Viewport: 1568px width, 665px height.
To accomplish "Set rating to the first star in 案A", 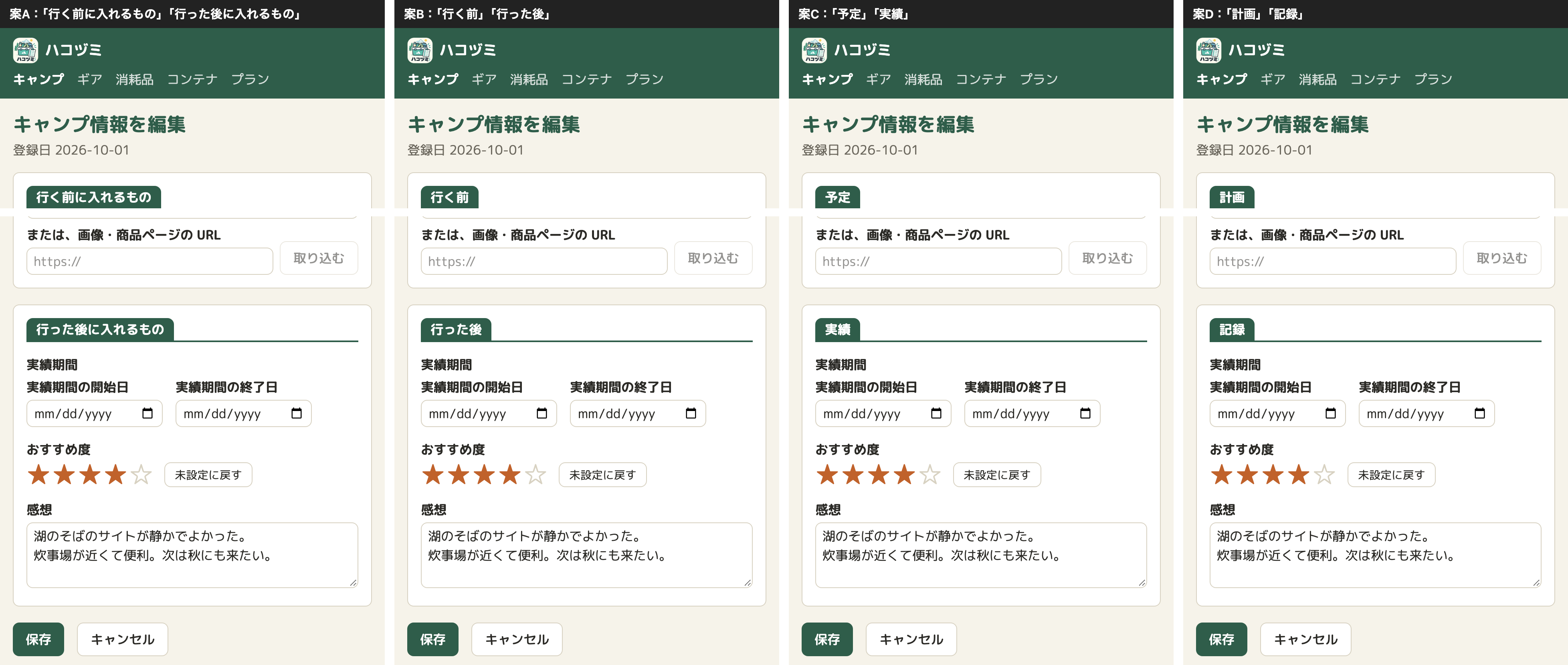I will click(38, 475).
